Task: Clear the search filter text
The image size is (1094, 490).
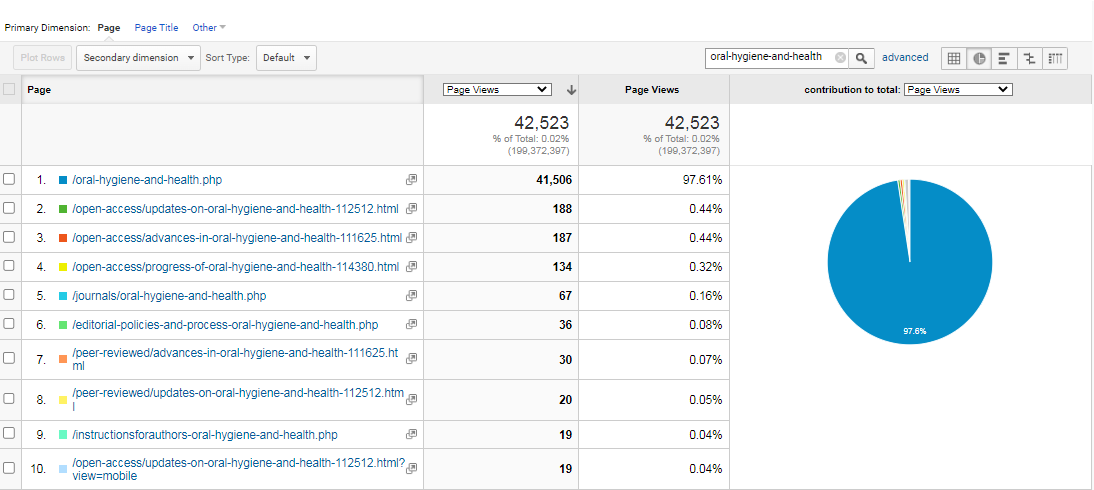Action: point(840,58)
